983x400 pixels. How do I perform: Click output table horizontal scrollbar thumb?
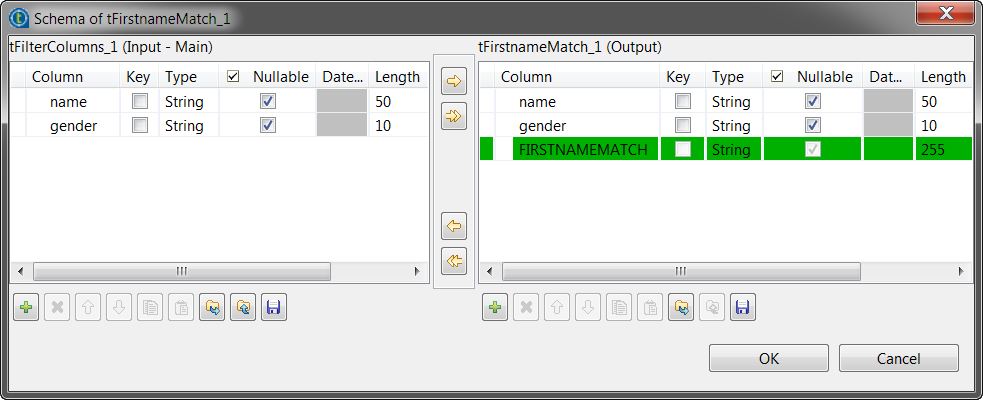tap(681, 271)
